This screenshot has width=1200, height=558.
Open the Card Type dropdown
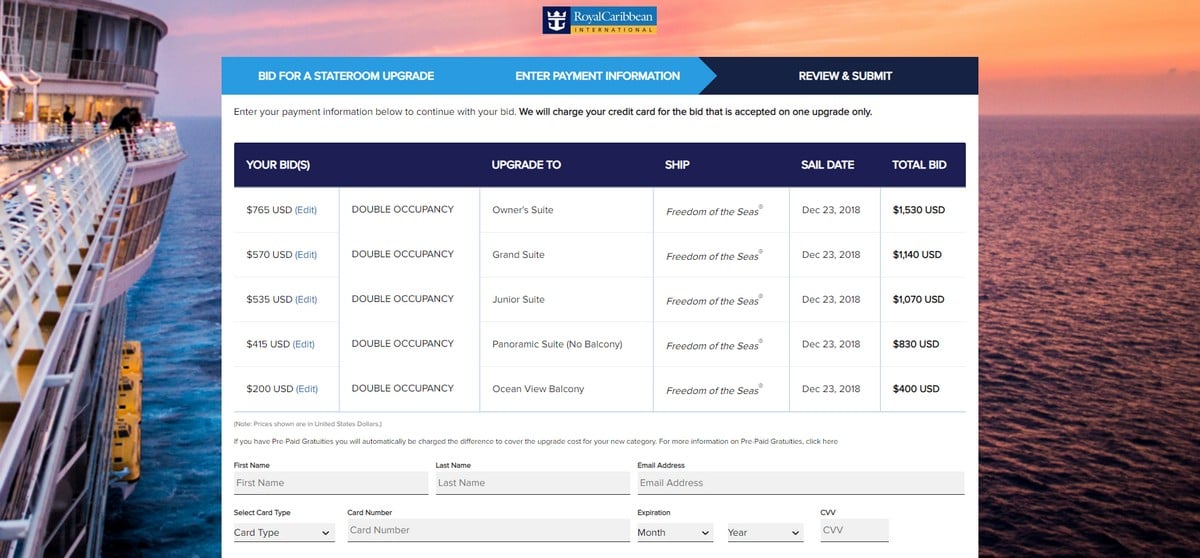[284, 533]
